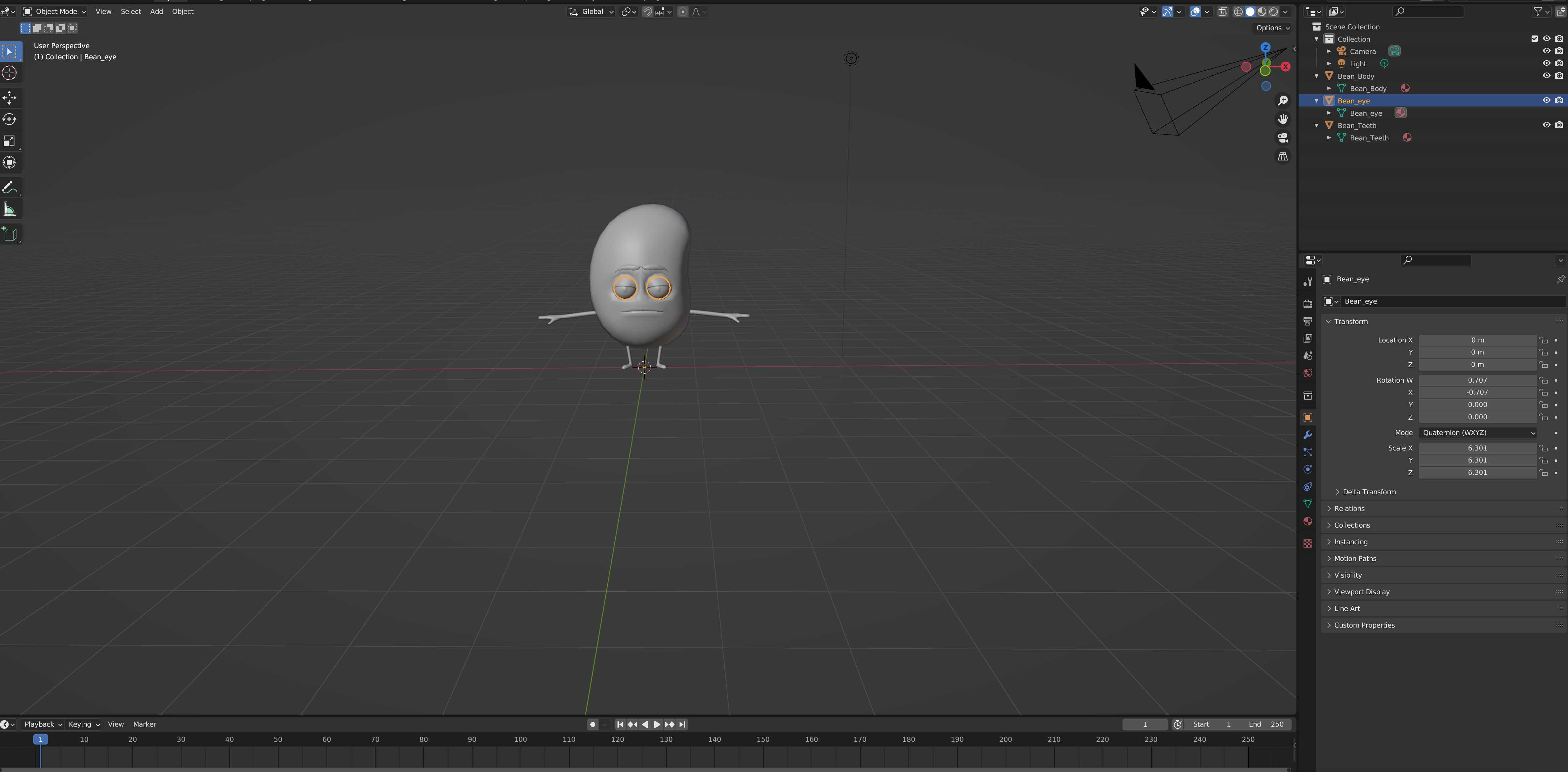
Task: Switch perspective/orthographic grid icon
Action: [1283, 157]
